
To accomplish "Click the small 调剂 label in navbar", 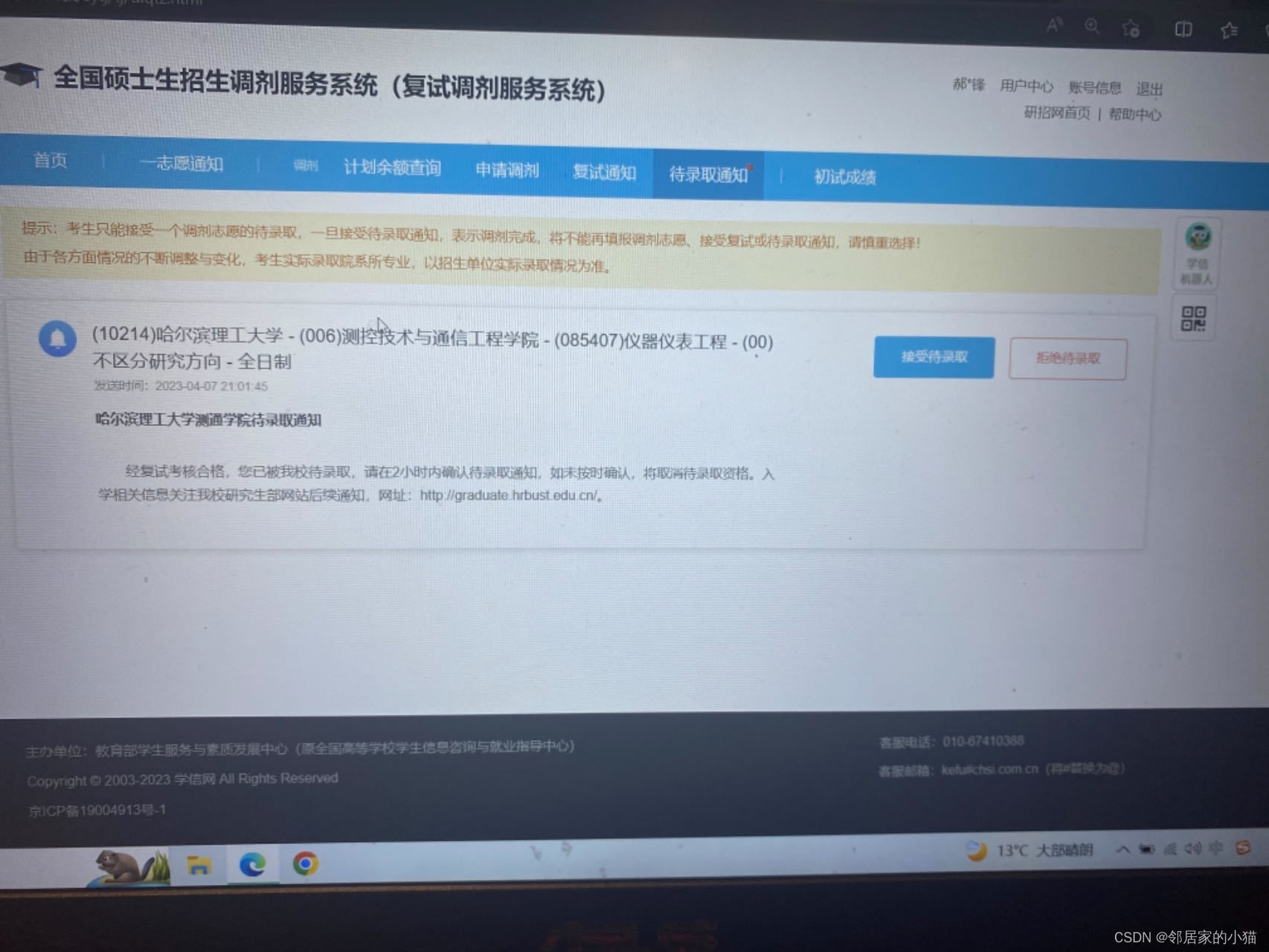I will [305, 165].
